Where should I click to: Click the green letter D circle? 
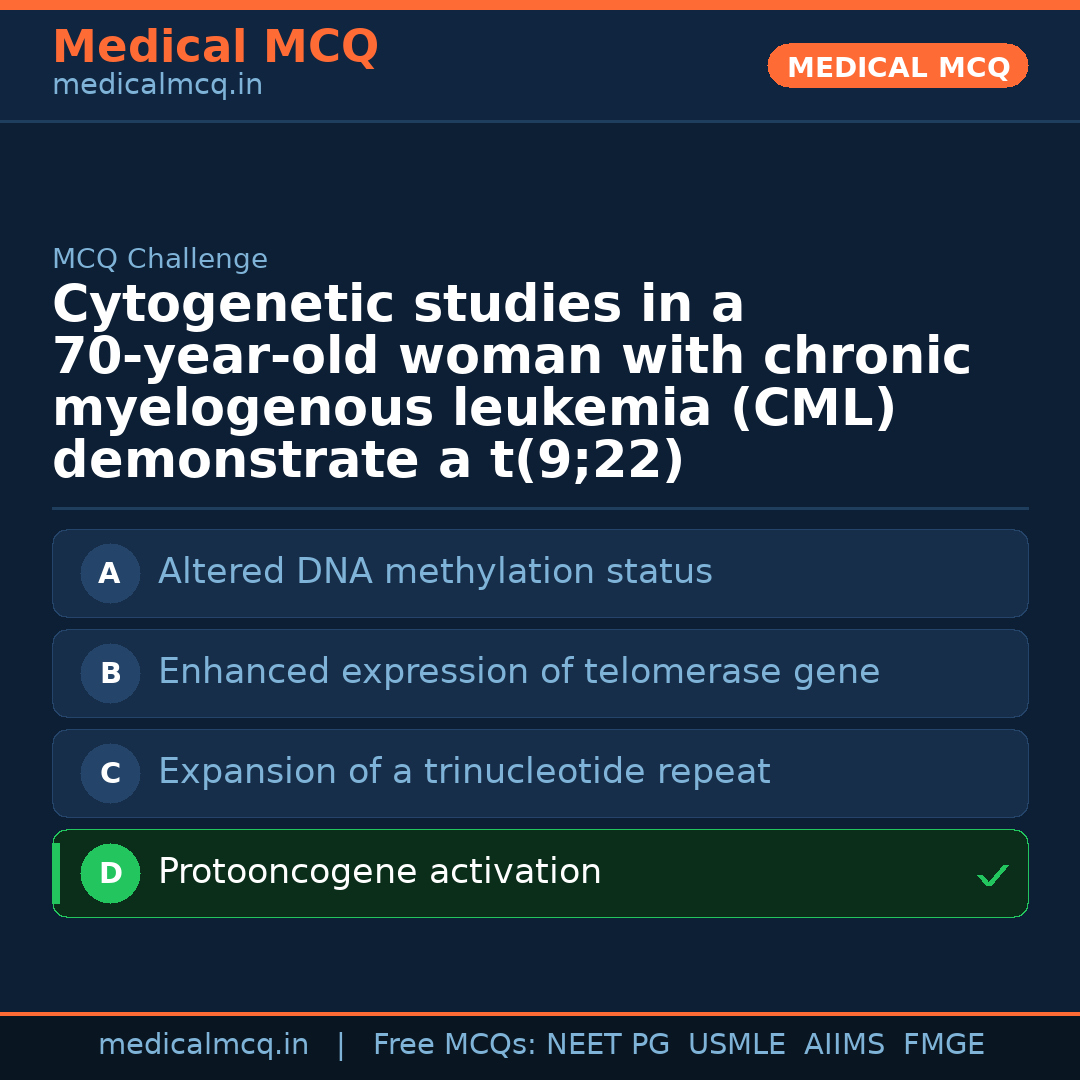coord(110,873)
